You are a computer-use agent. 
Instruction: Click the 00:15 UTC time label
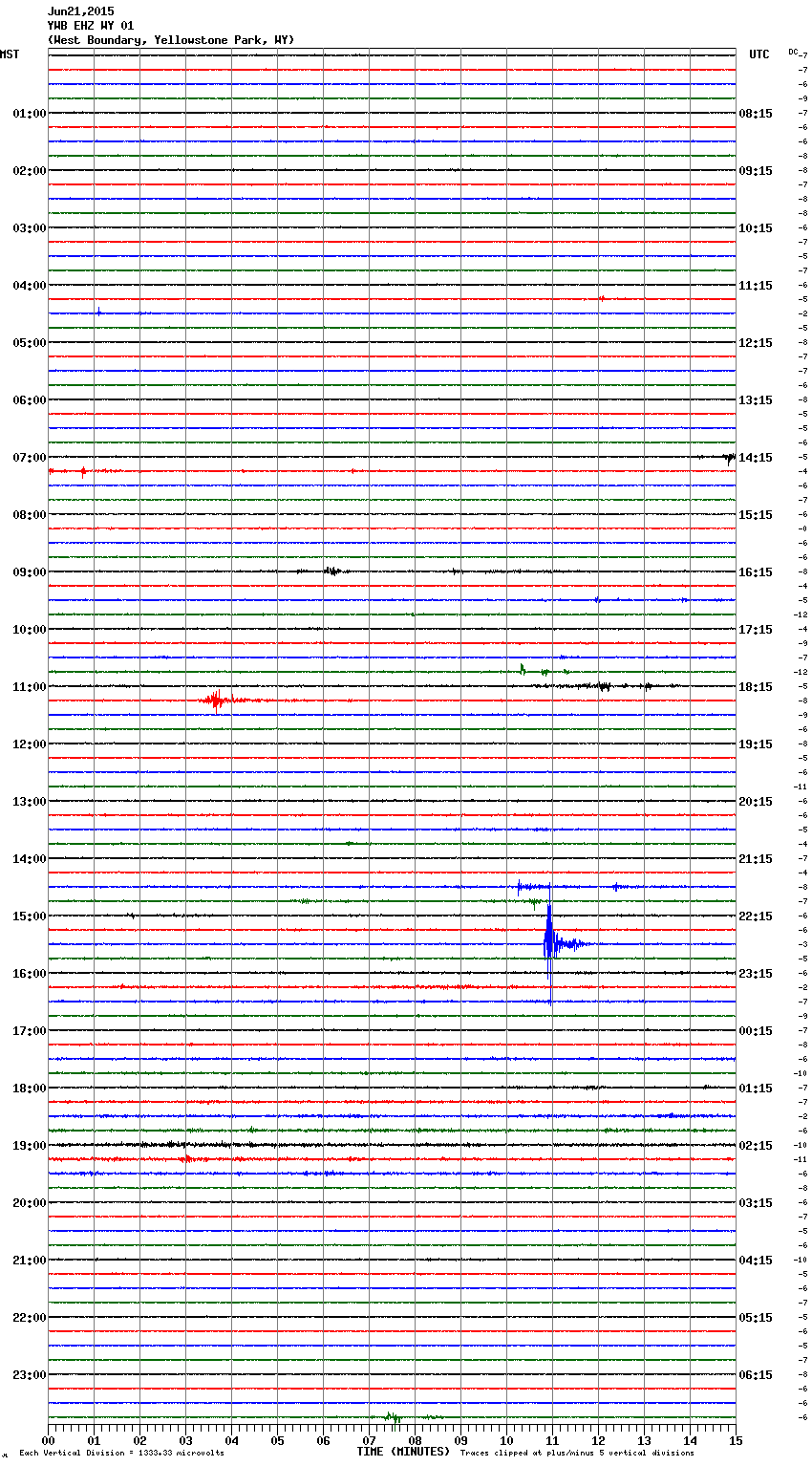click(x=756, y=1031)
